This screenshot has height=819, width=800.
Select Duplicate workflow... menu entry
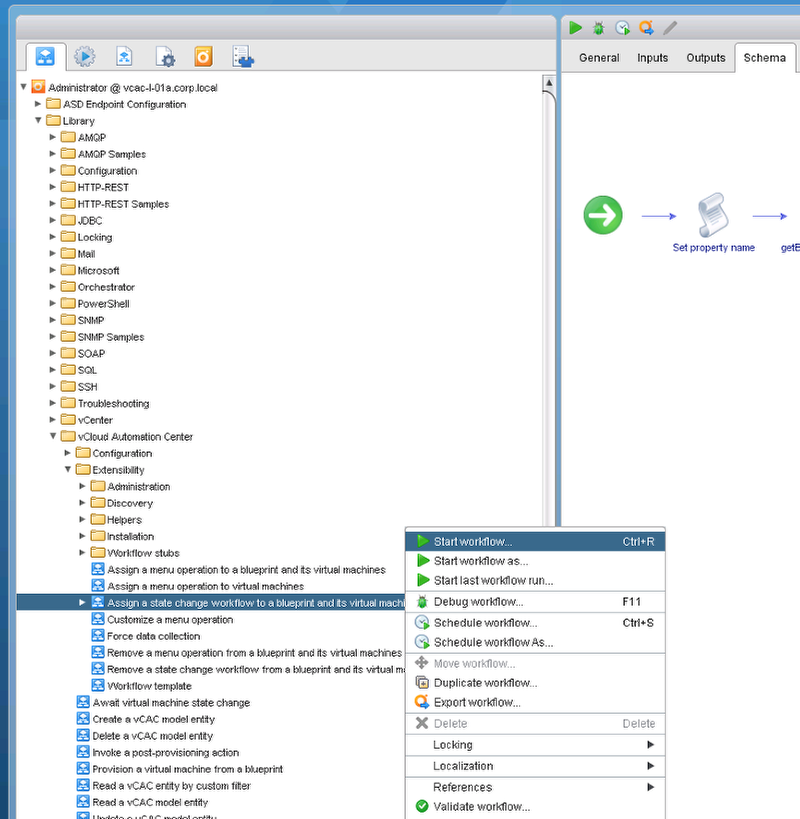(x=484, y=683)
